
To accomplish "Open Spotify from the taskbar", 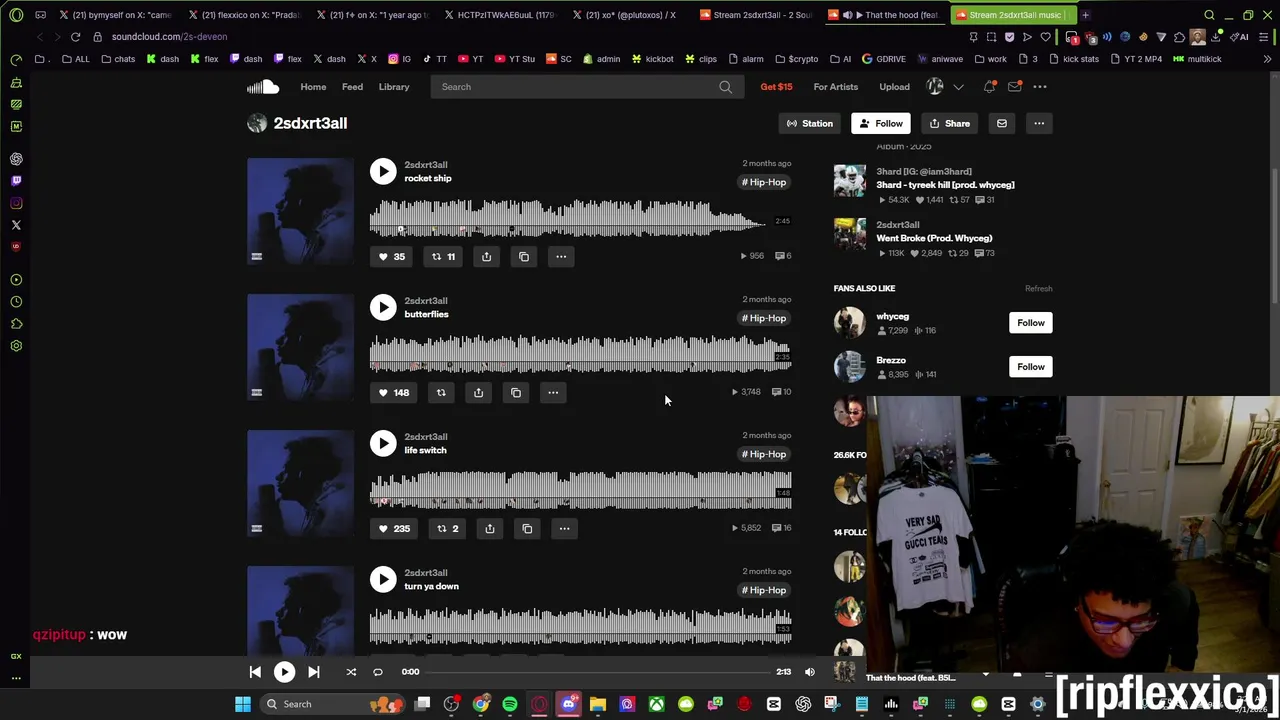I will 510,704.
